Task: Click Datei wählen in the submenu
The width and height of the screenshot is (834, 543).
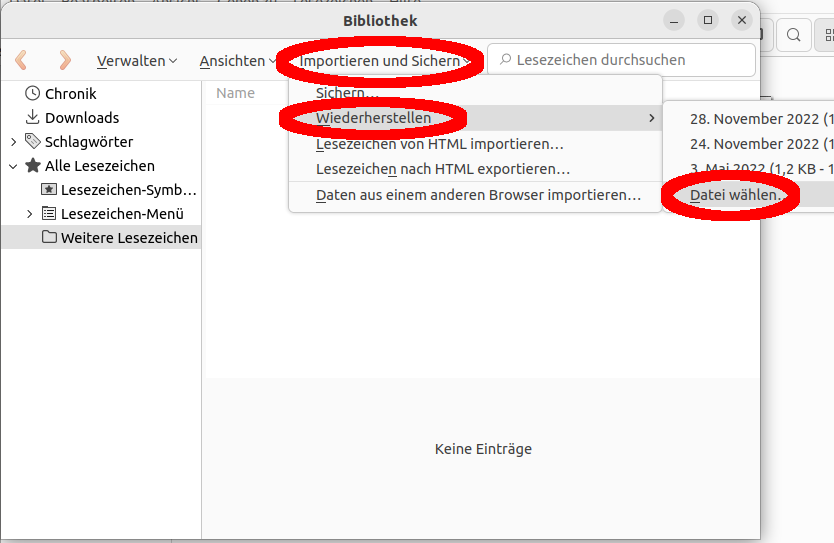Action: coord(738,194)
